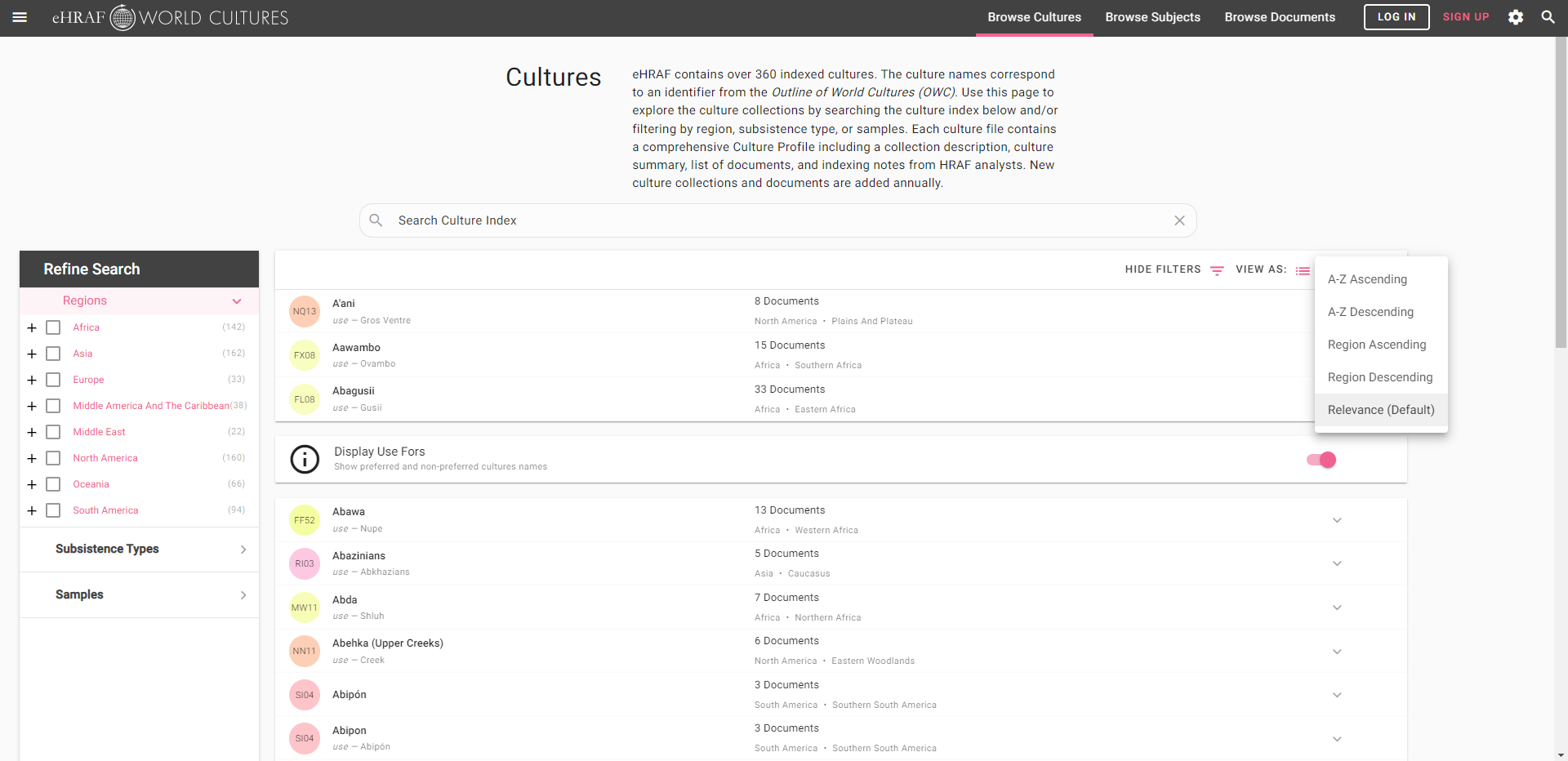The height and width of the screenshot is (761, 1568).
Task: Clear the culture search with X icon
Action: pos(1179,220)
